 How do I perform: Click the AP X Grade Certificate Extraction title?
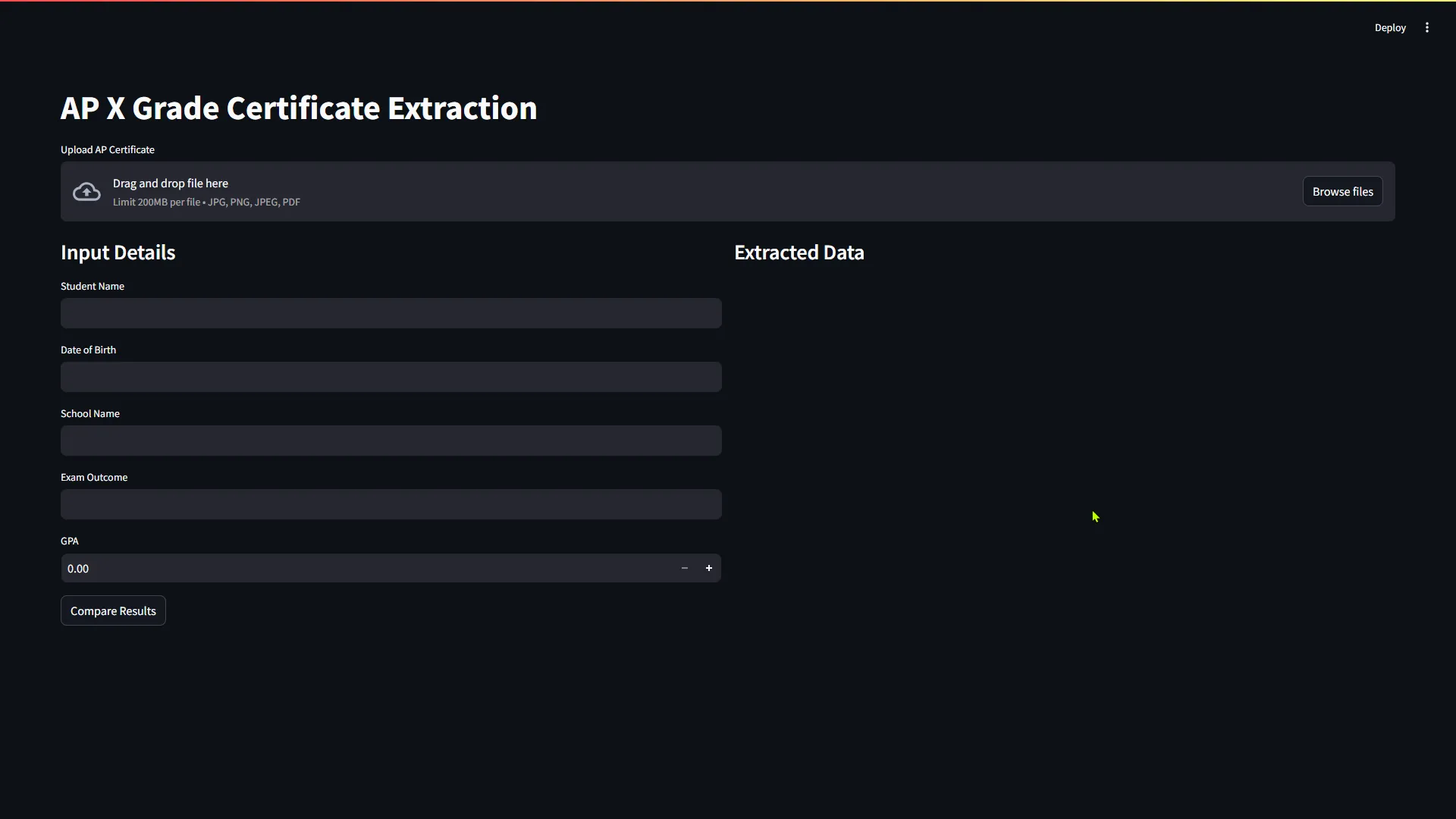point(299,108)
